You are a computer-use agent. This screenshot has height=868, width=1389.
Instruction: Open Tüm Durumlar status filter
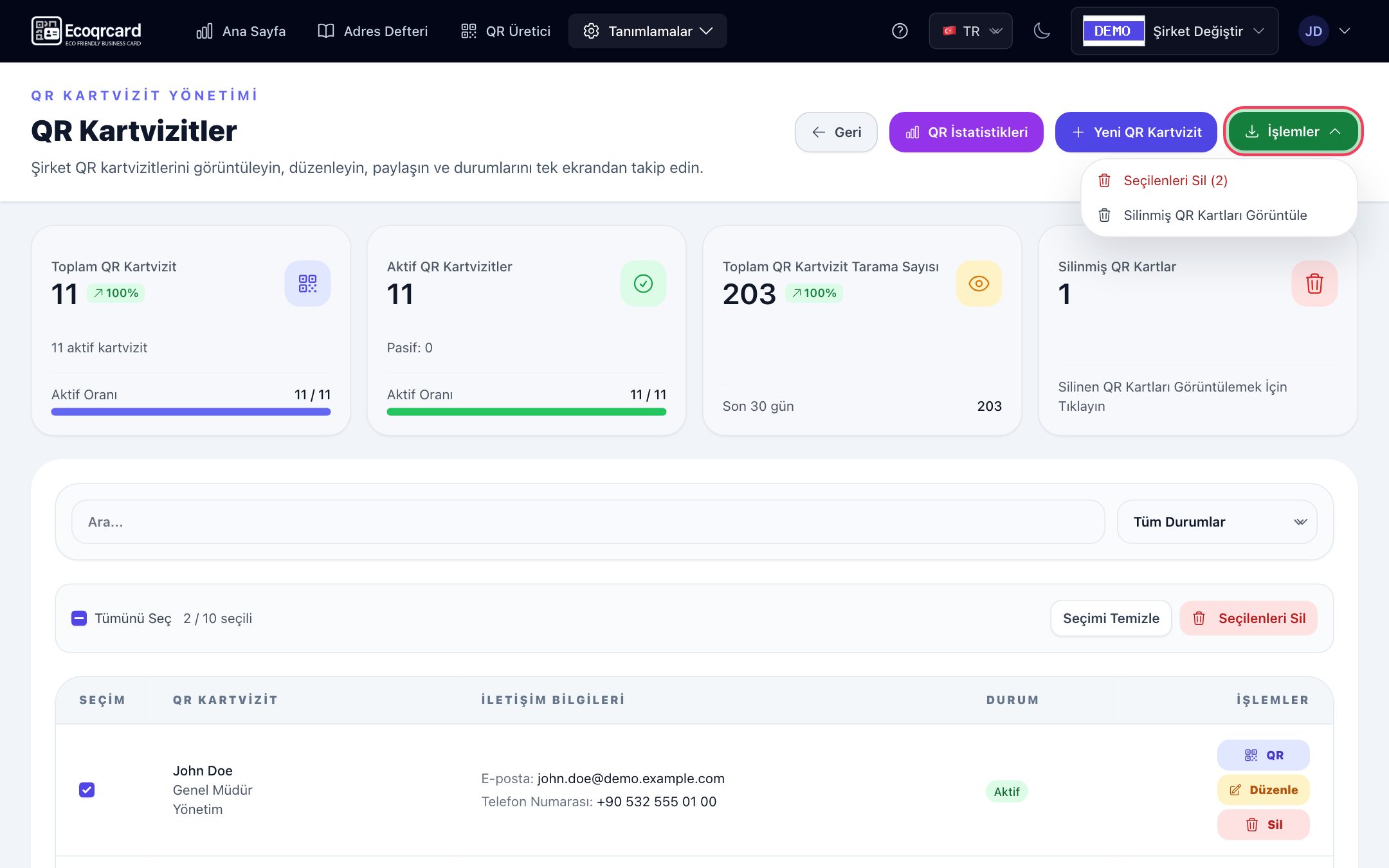click(1217, 522)
